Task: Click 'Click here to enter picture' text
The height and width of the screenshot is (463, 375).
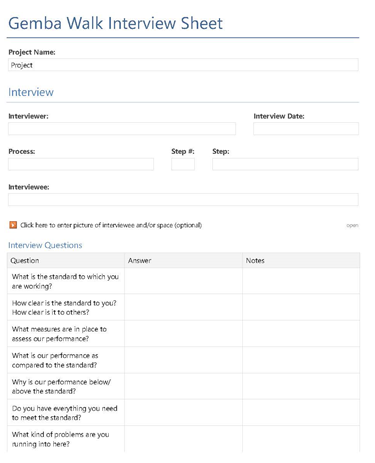Action: (111, 225)
